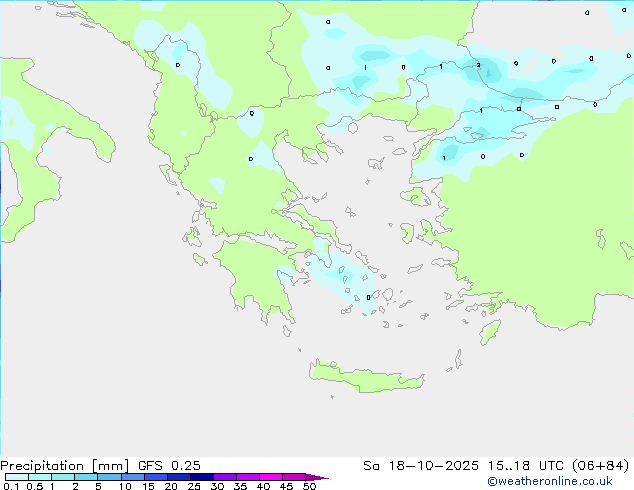Click the '35' legend tick label
This screenshot has width=634, height=490.
(x=240, y=486)
